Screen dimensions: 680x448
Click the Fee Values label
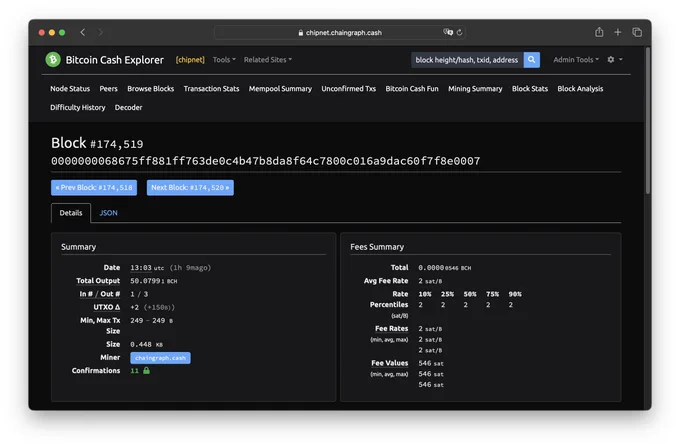389,363
